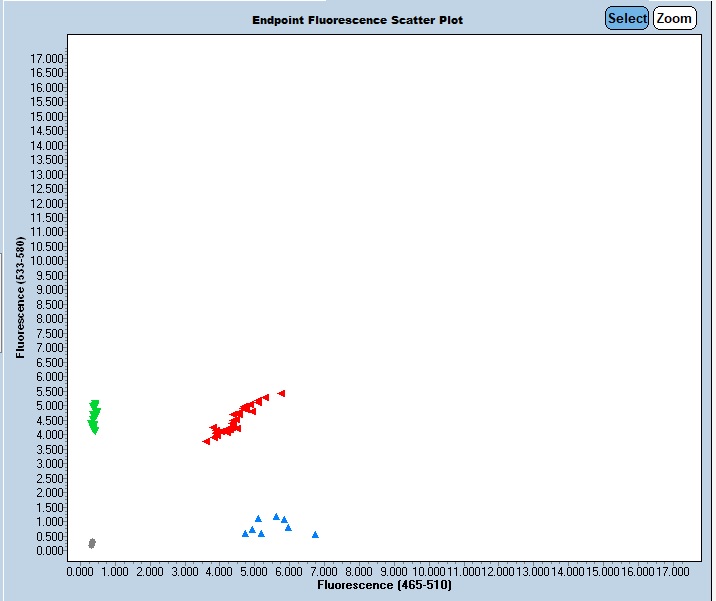This screenshot has width=716, height=601.
Task: Activate the Select mode button
Action: coord(627,18)
